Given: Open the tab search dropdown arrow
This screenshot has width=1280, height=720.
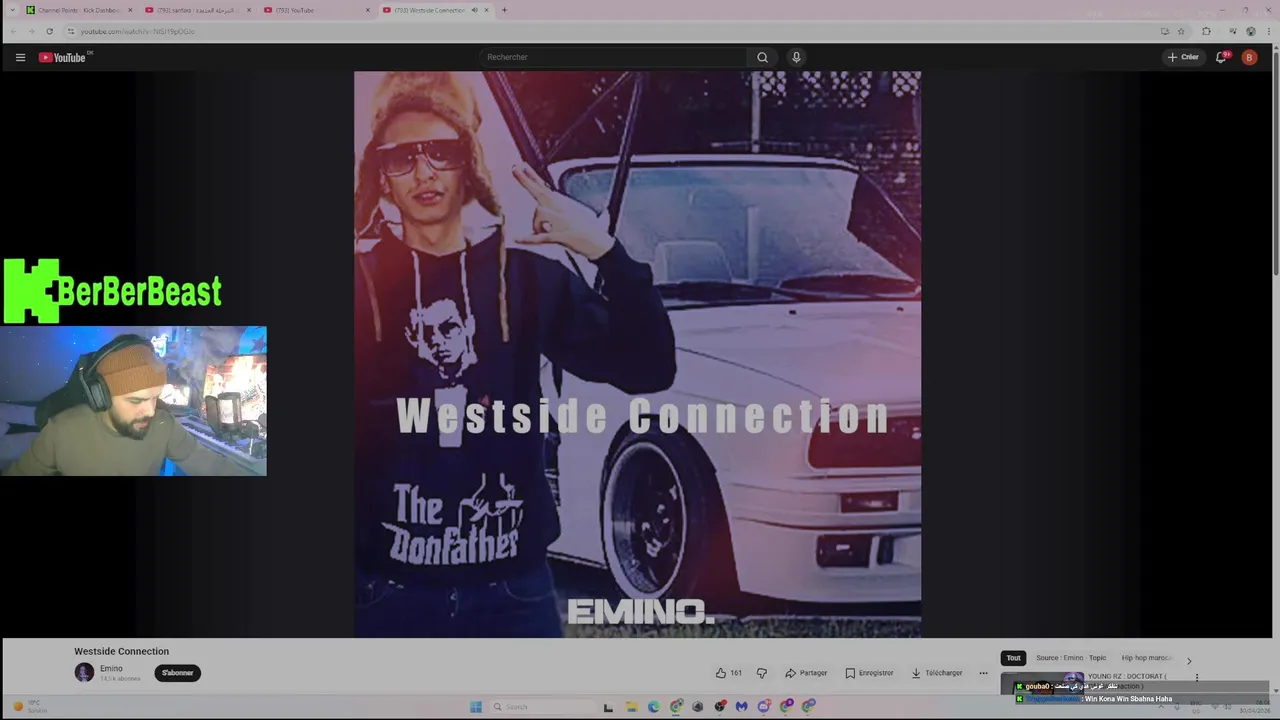Looking at the screenshot, I should [x=13, y=10].
